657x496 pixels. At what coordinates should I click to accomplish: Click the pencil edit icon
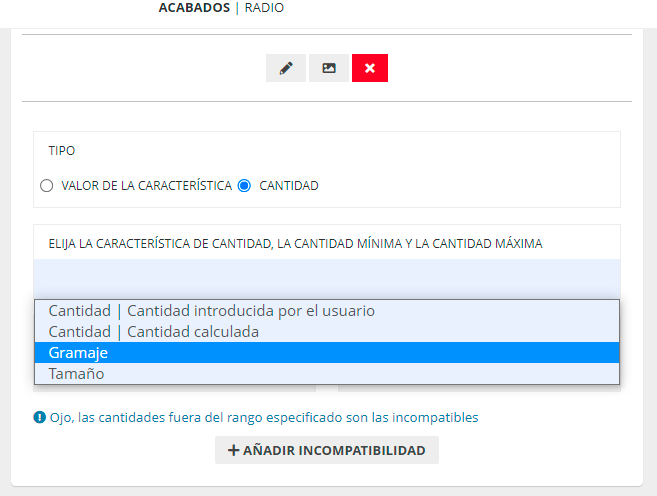tap(286, 68)
